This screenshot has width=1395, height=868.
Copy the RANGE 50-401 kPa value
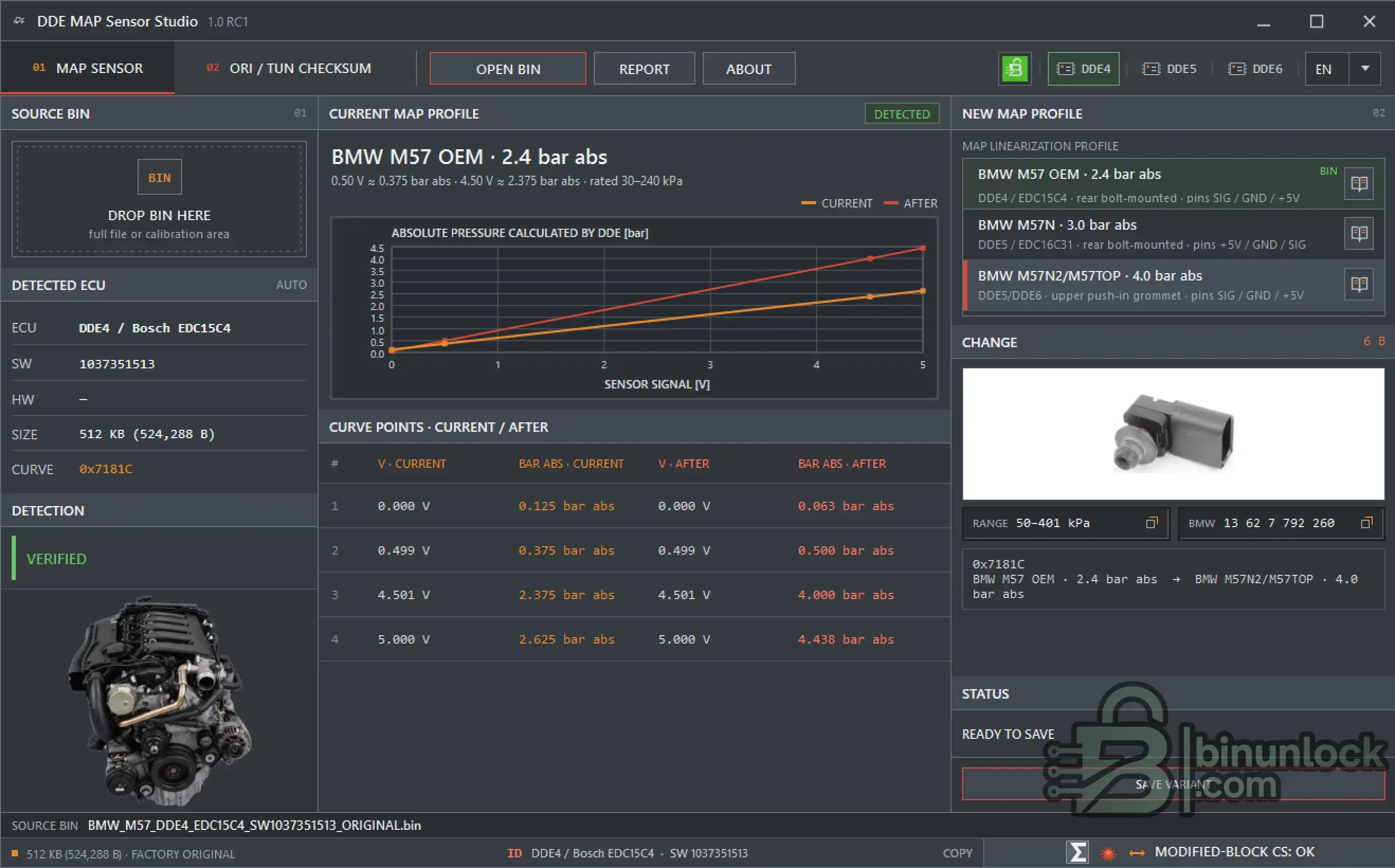coord(1151,523)
